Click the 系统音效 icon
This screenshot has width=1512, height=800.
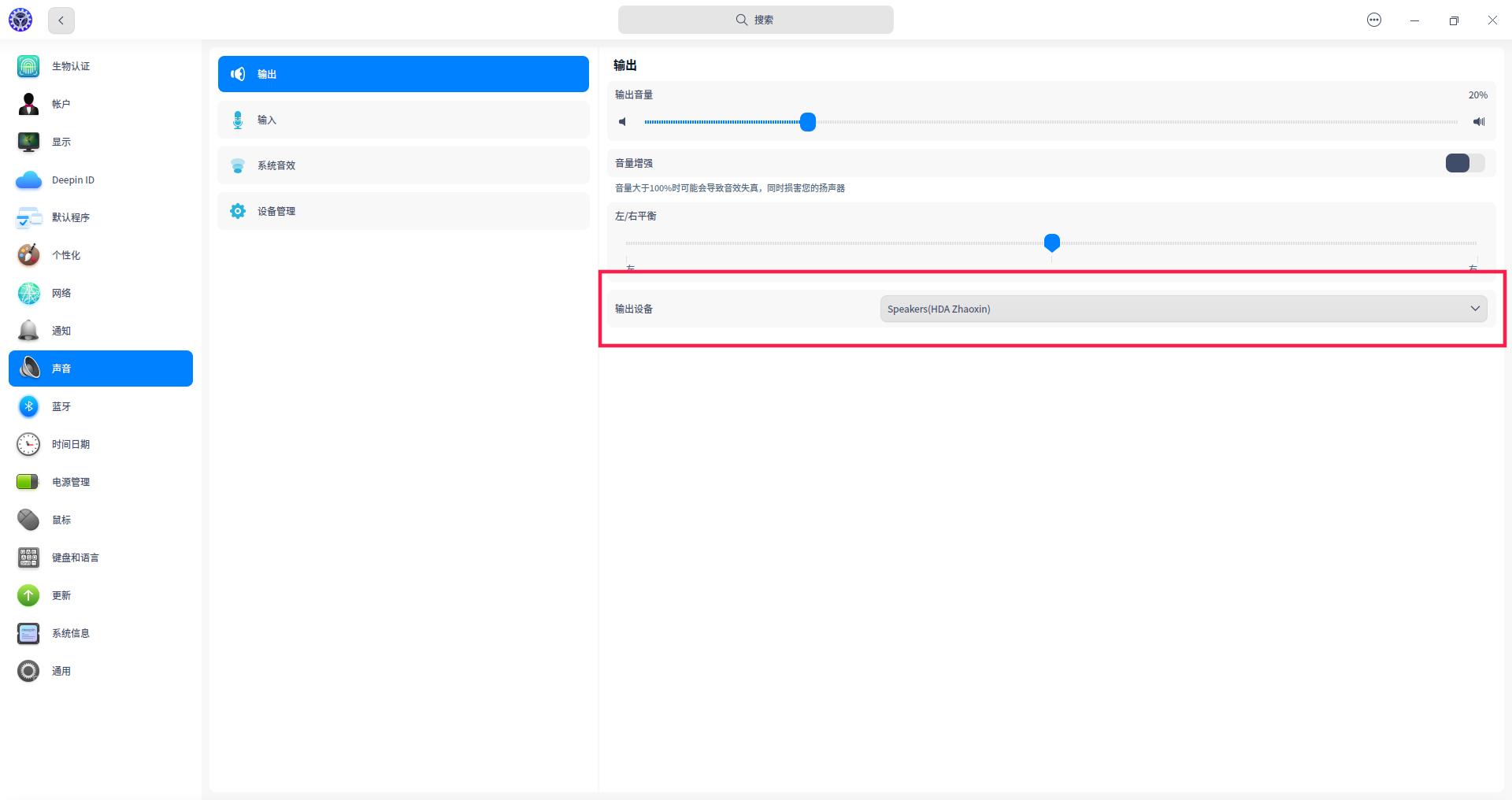(238, 165)
